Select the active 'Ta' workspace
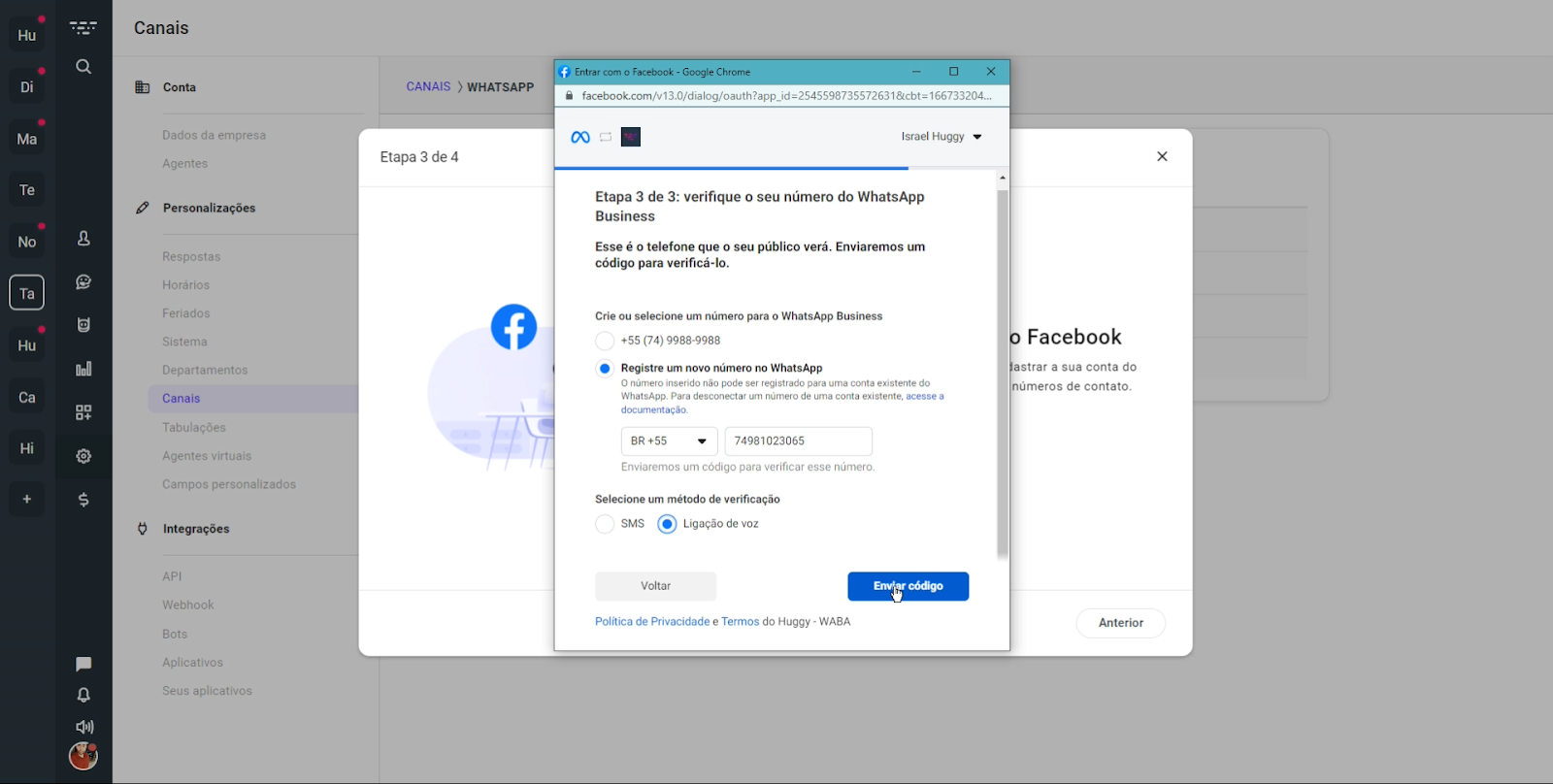Viewport: 1553px width, 784px height. (x=27, y=293)
